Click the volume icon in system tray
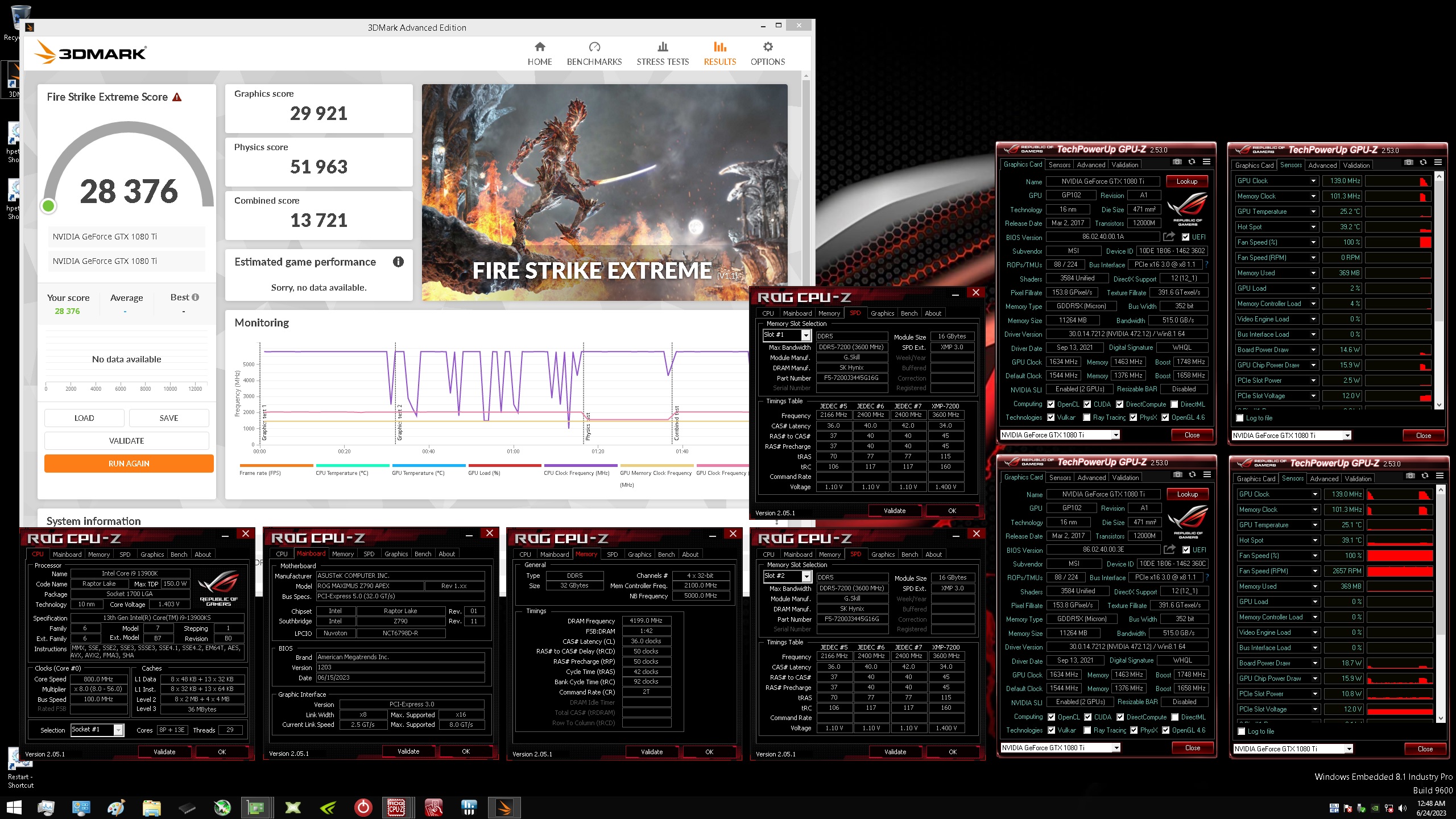 tap(1402, 808)
